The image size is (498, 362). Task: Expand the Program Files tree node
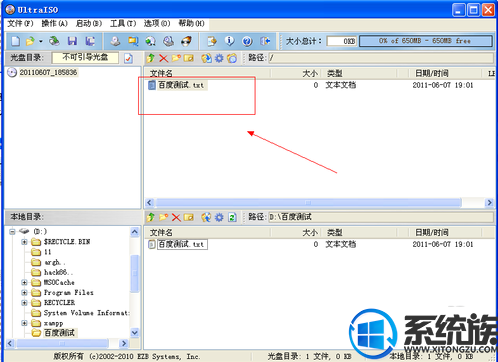click(x=24, y=293)
